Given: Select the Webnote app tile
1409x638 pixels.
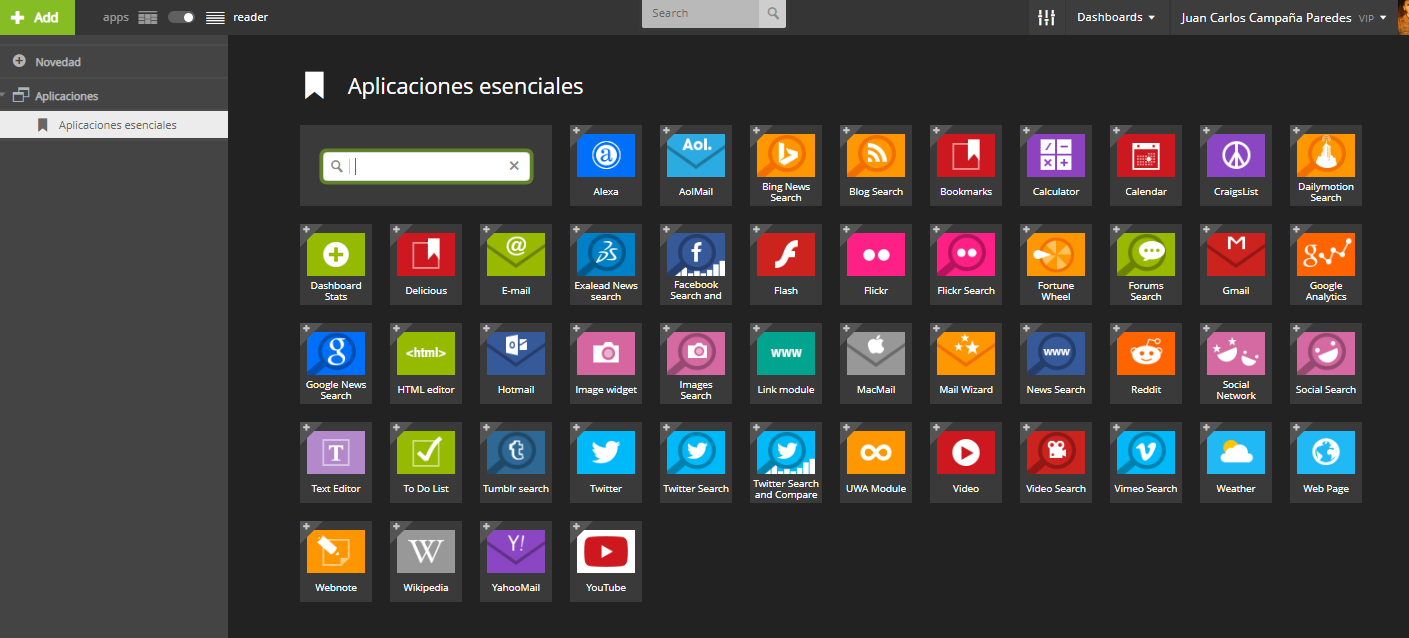Looking at the screenshot, I should (x=336, y=561).
